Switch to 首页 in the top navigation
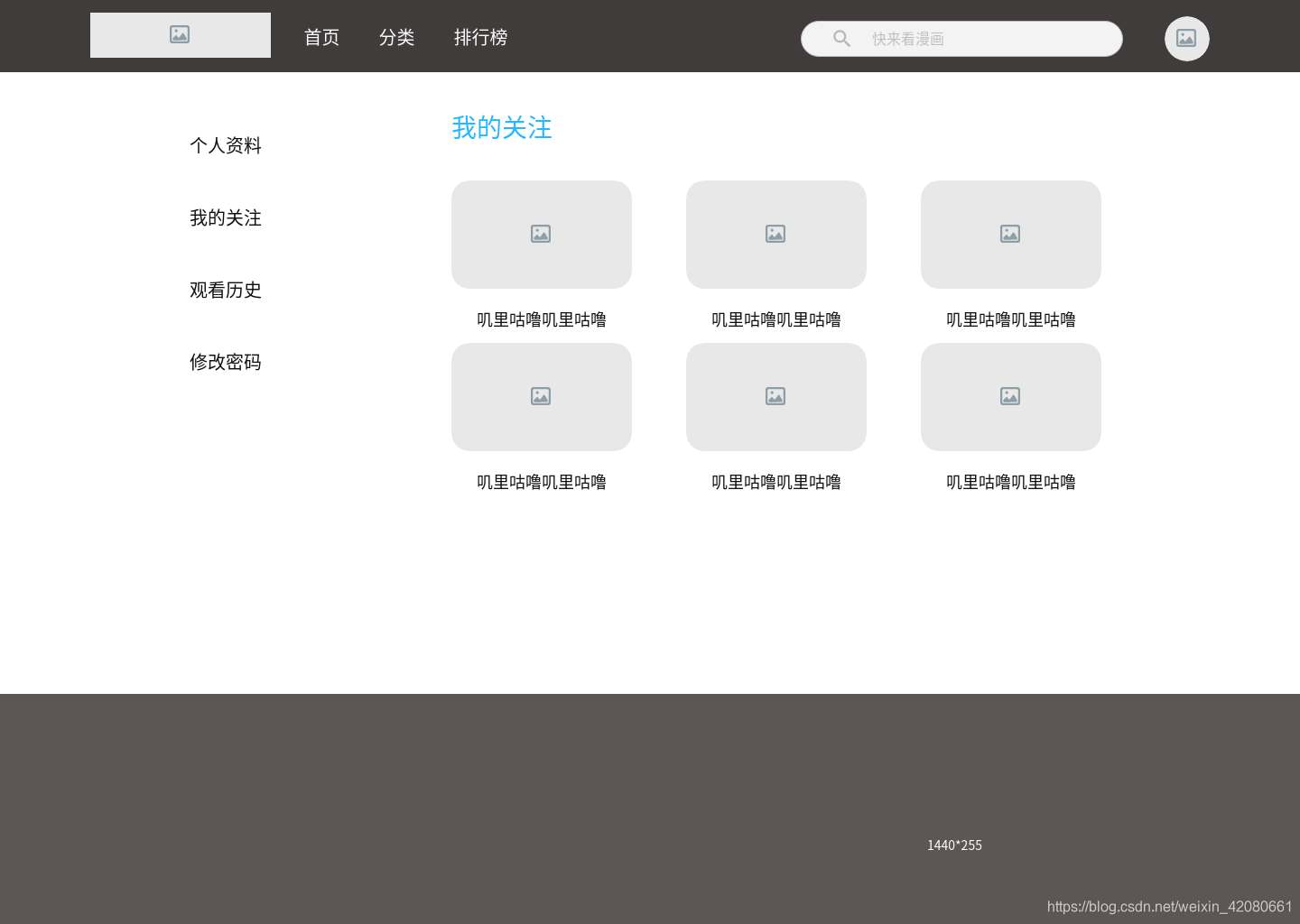Screen dimensions: 1300x924 [x=321, y=37]
